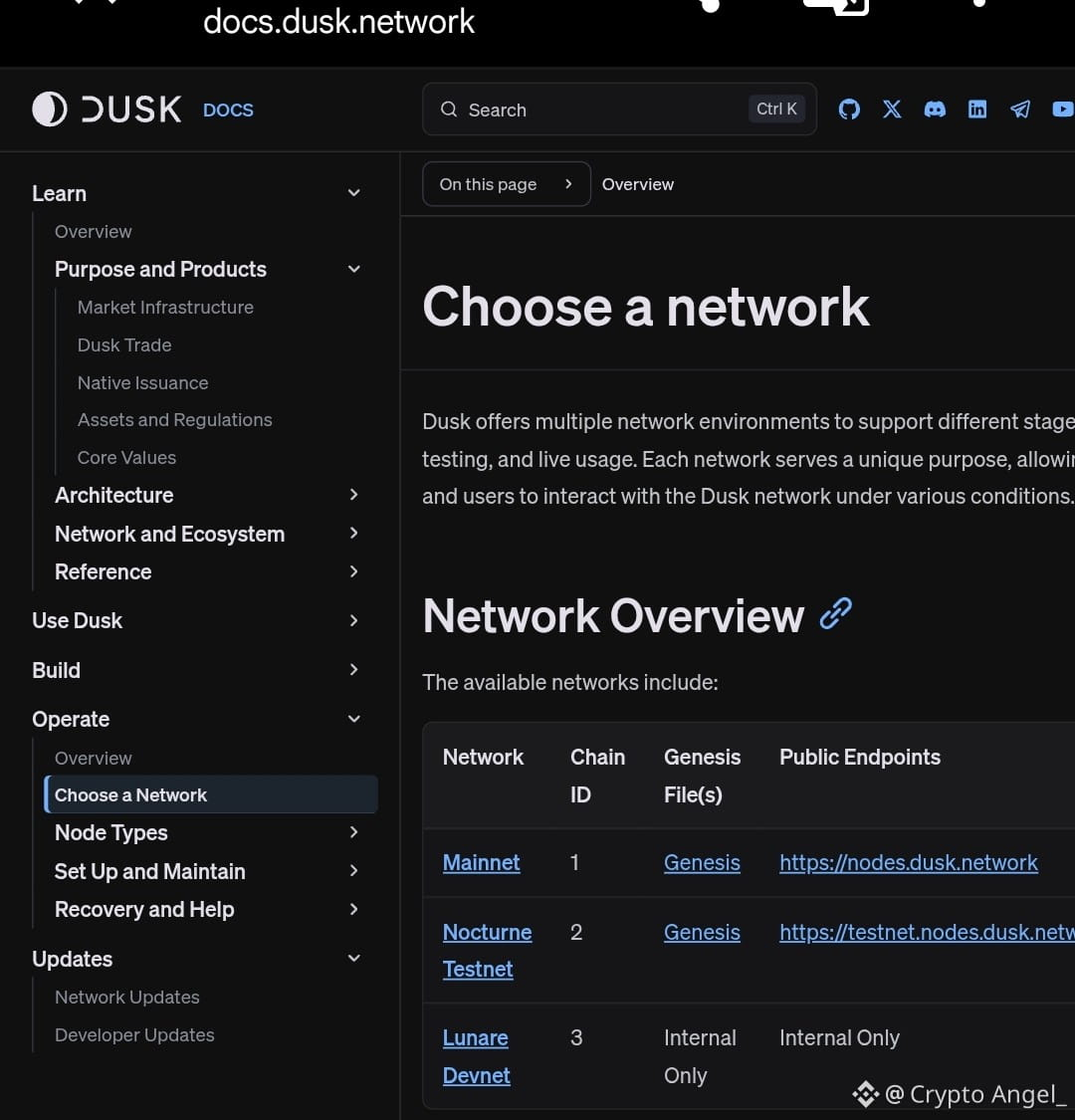Open Overview under Operate
Viewport: 1075px width, 1120px height.
tap(93, 758)
